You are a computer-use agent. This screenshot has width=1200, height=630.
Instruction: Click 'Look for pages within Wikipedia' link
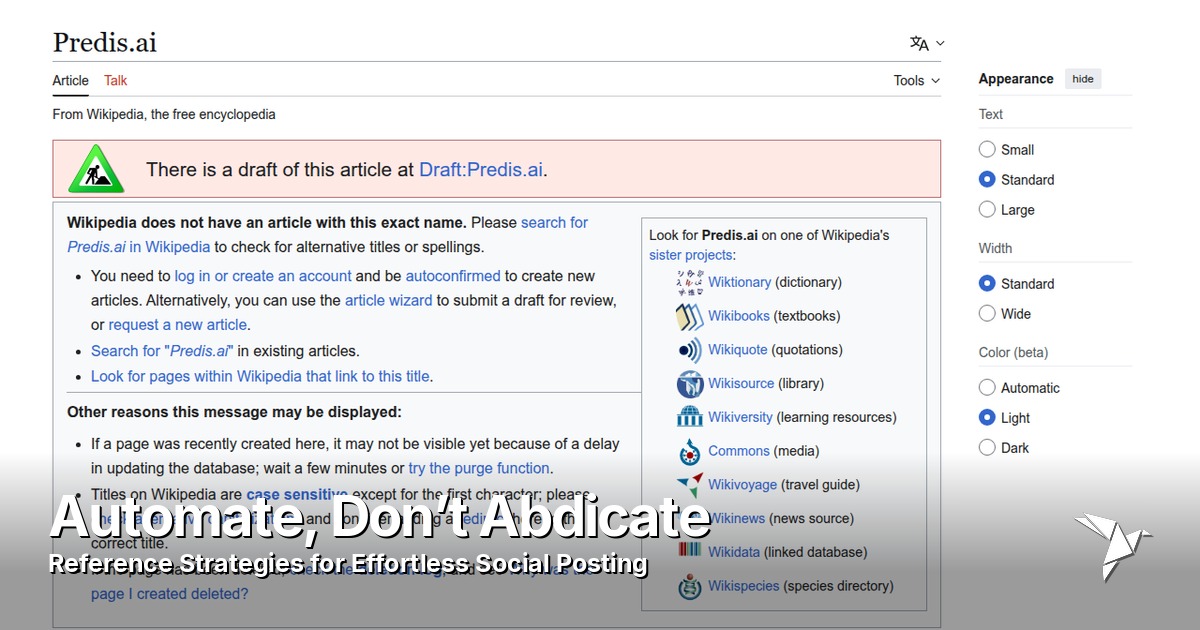coord(261,377)
